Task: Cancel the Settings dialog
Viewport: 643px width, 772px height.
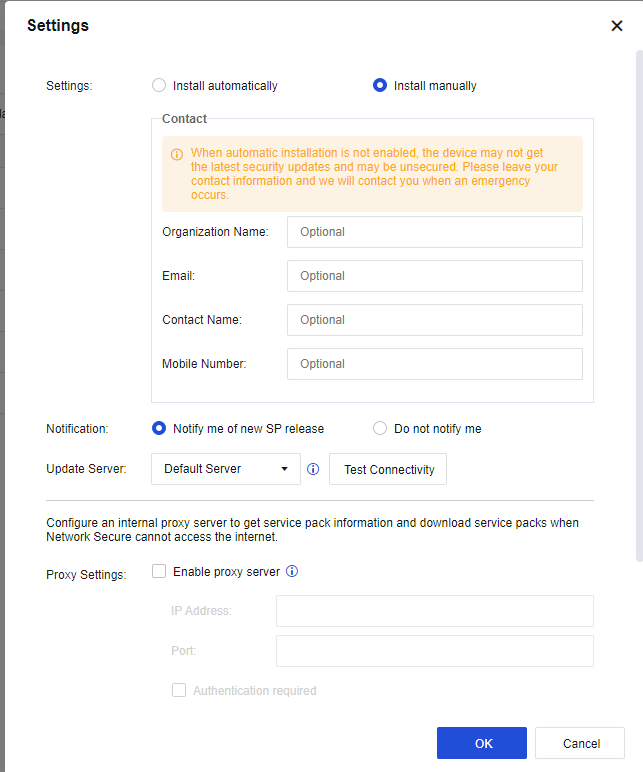Action: tap(580, 743)
